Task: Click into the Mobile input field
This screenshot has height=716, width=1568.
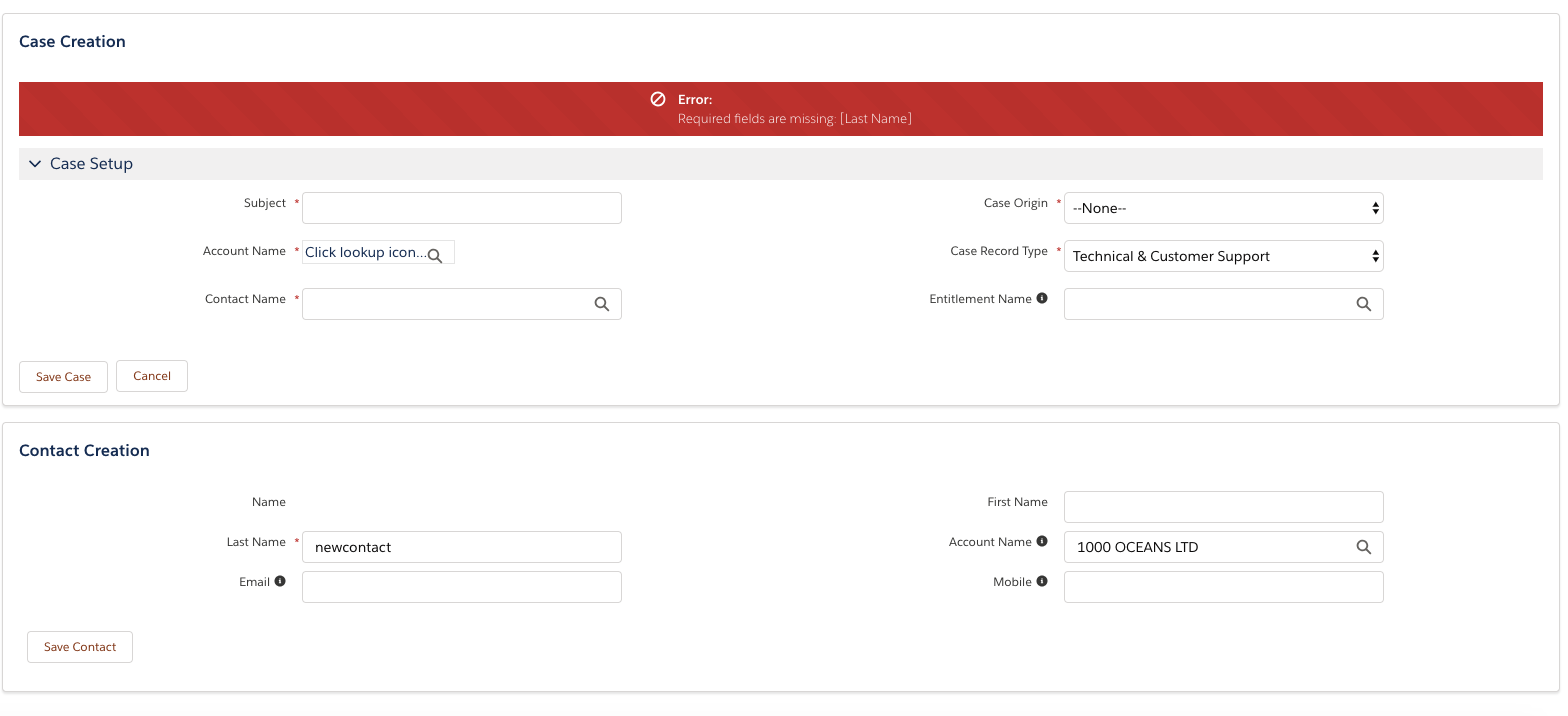Action: coord(1223,587)
